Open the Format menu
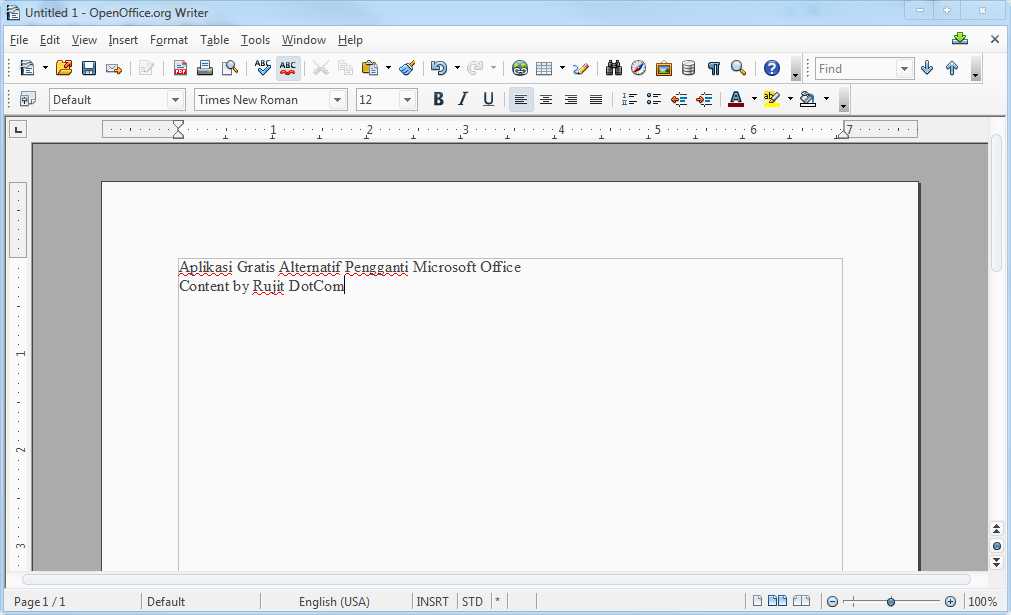The image size is (1011, 615). [169, 40]
